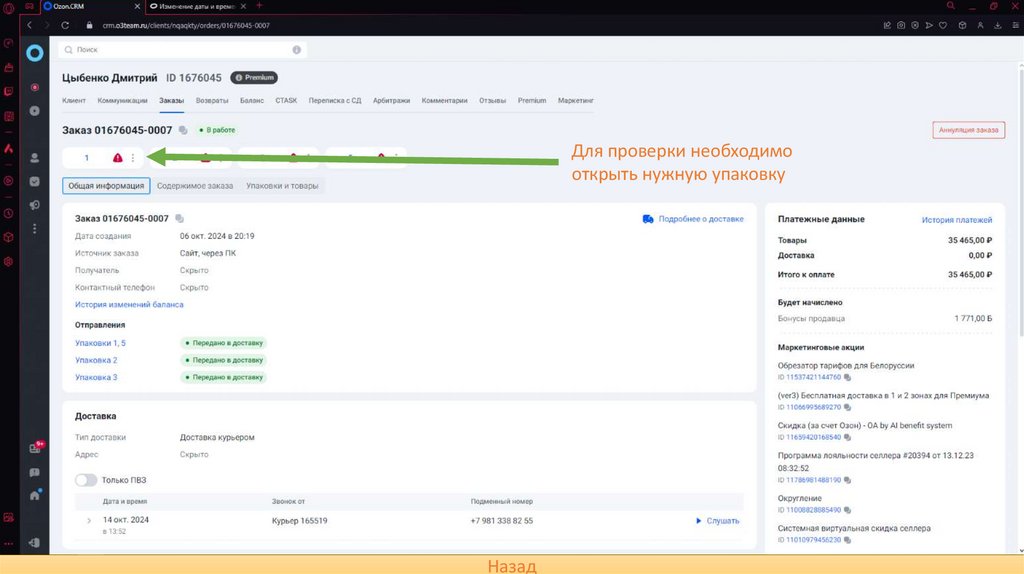Click the exit icon at CRM sidebar bottom
This screenshot has height=574, width=1024.
click(x=35, y=543)
